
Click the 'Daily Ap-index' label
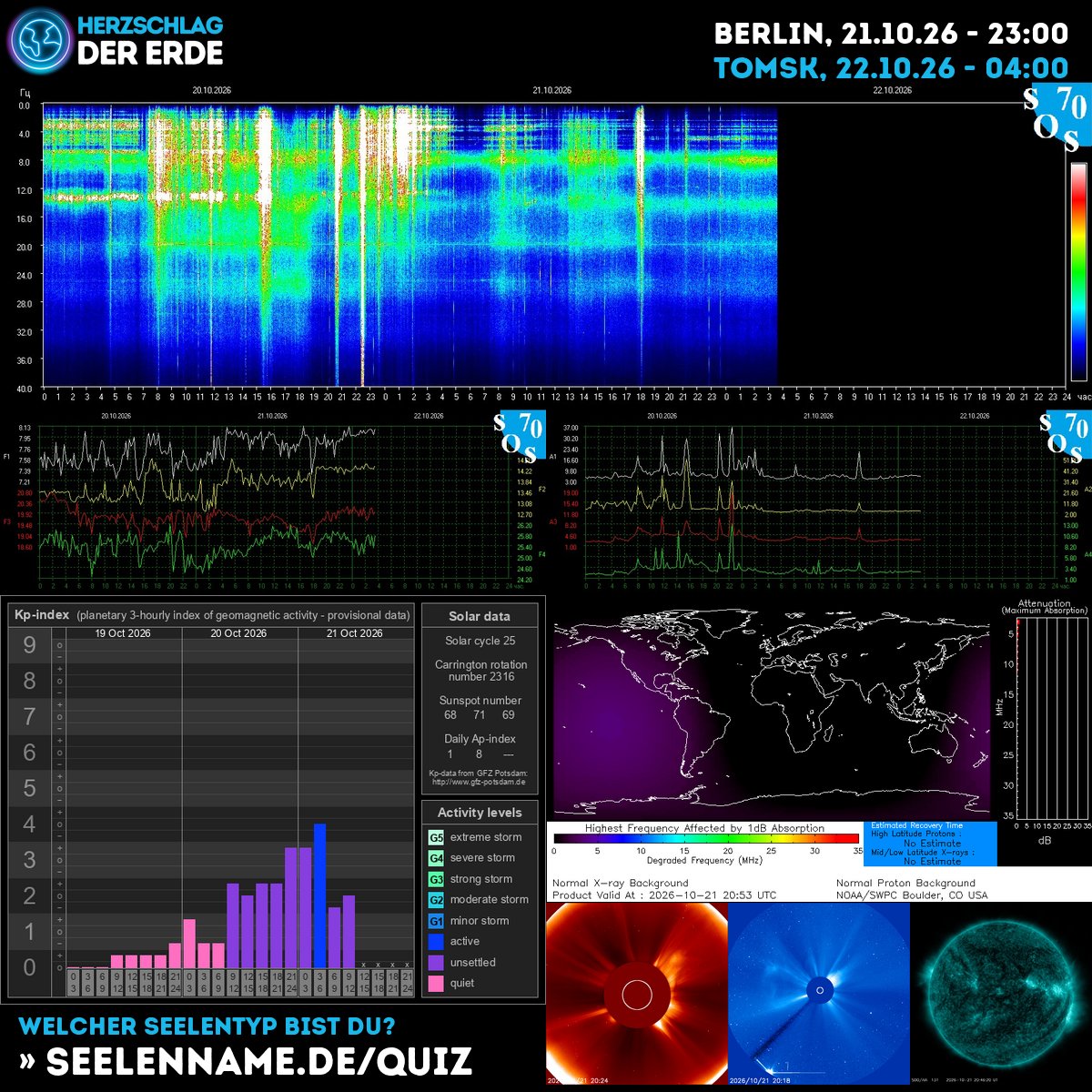[480, 739]
